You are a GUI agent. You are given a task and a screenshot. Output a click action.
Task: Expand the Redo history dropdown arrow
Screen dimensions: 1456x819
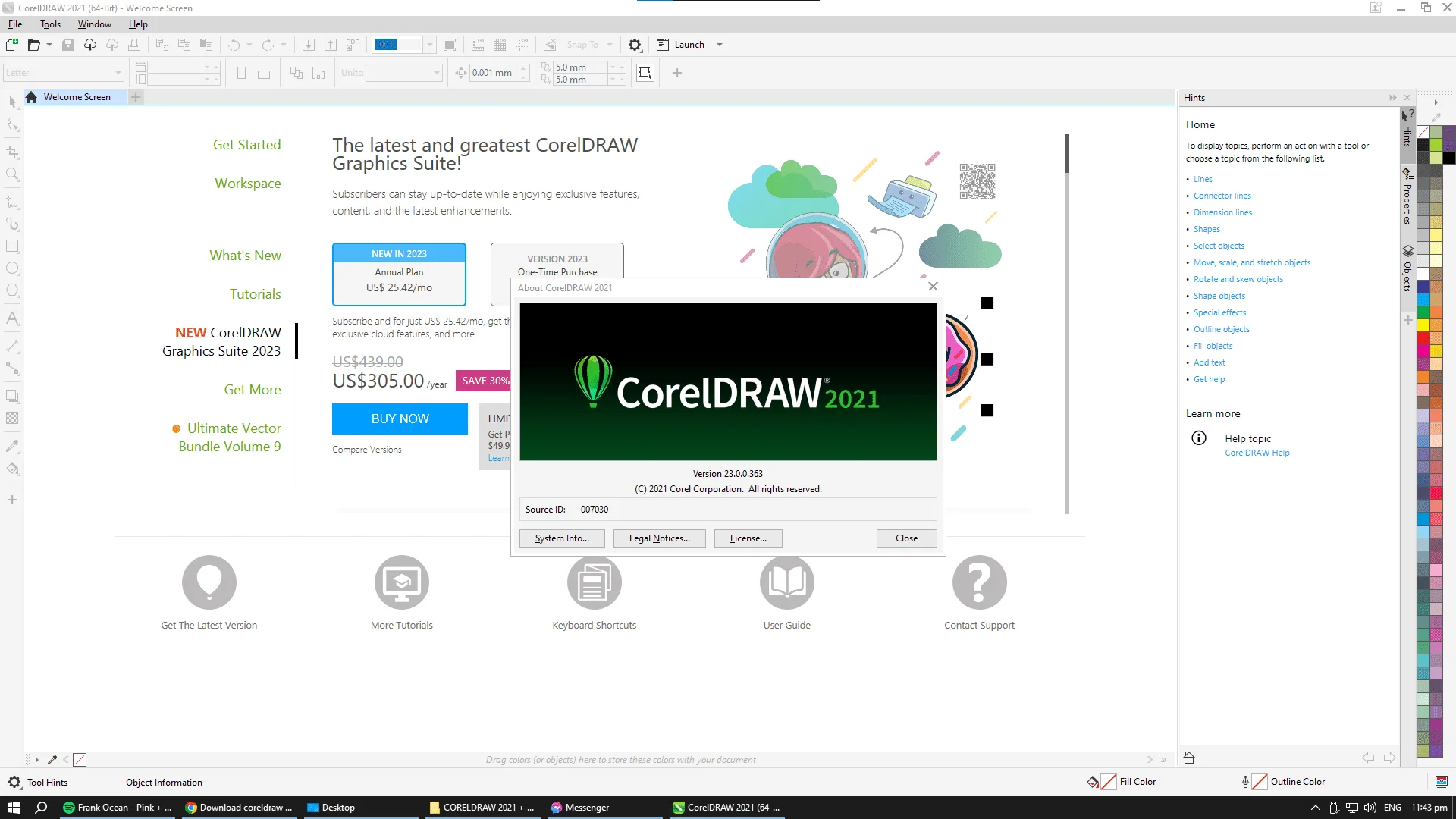coord(284,45)
